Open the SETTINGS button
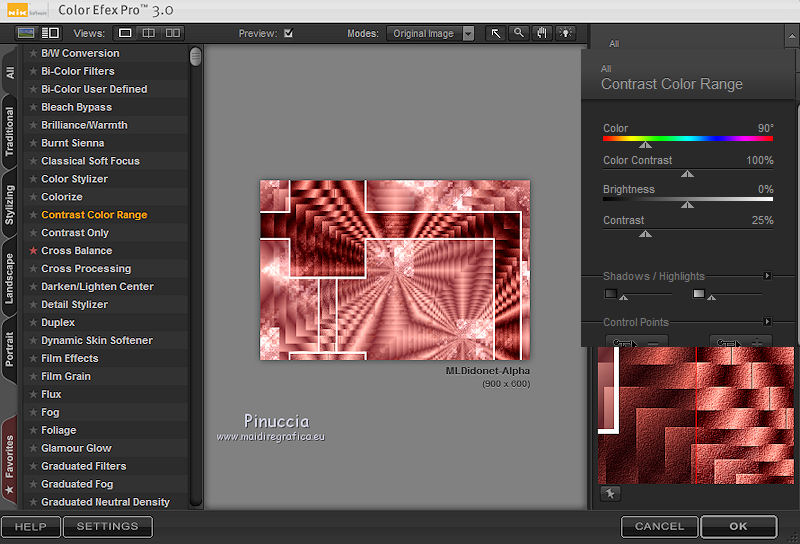This screenshot has width=800, height=544. tap(108, 526)
